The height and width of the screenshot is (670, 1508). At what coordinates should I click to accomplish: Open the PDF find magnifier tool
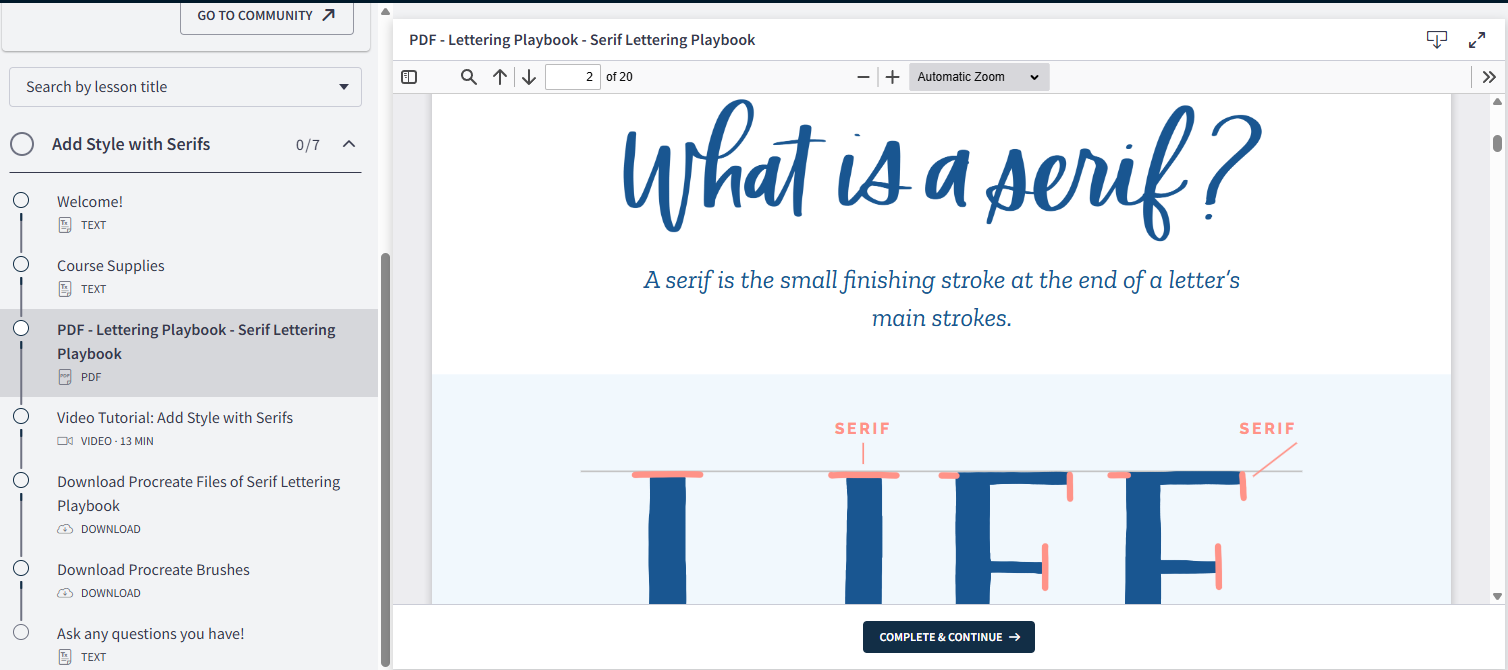pos(468,77)
